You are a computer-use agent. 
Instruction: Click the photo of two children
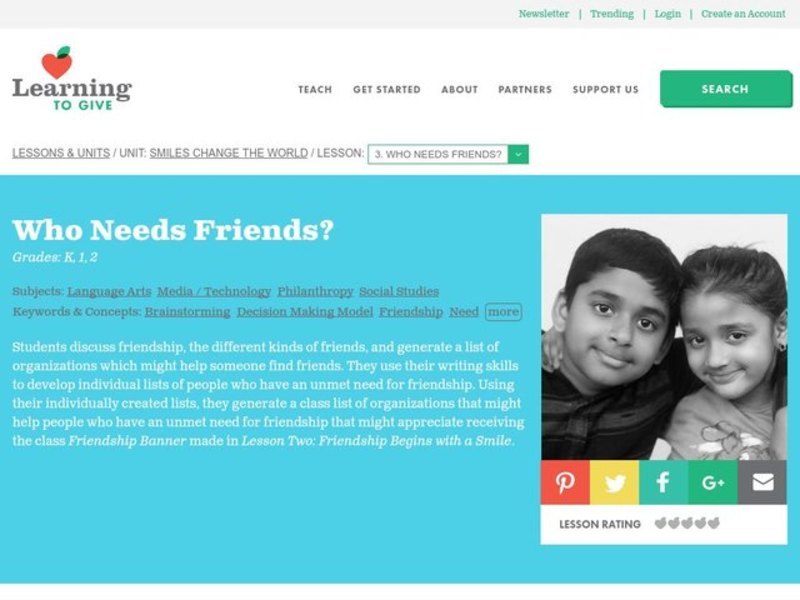click(664, 337)
